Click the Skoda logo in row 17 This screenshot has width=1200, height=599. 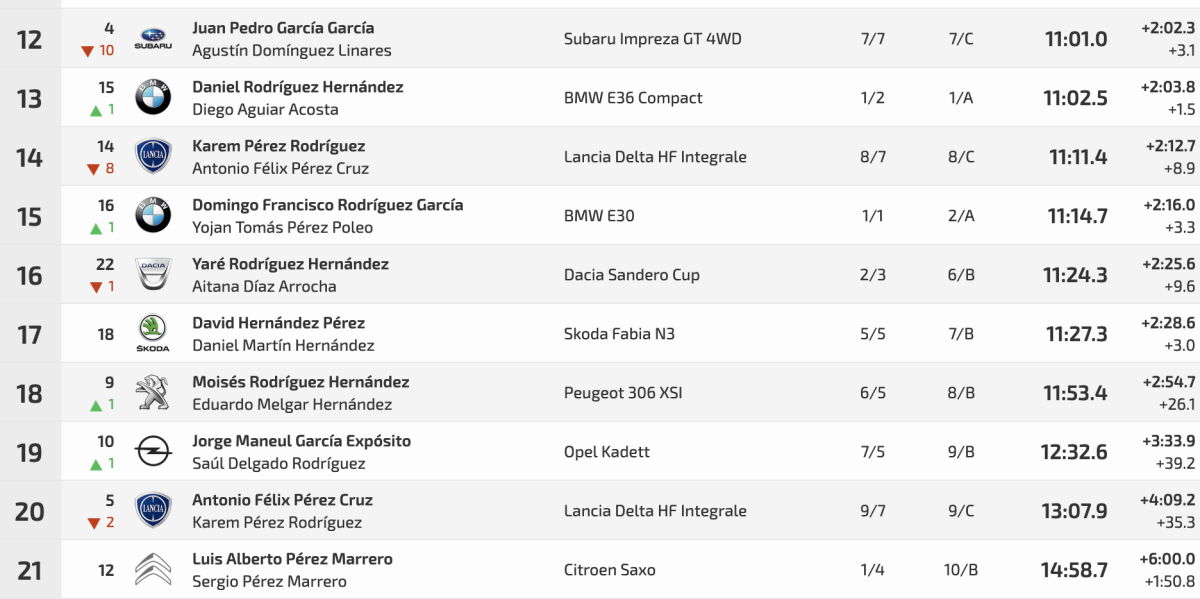click(x=153, y=334)
